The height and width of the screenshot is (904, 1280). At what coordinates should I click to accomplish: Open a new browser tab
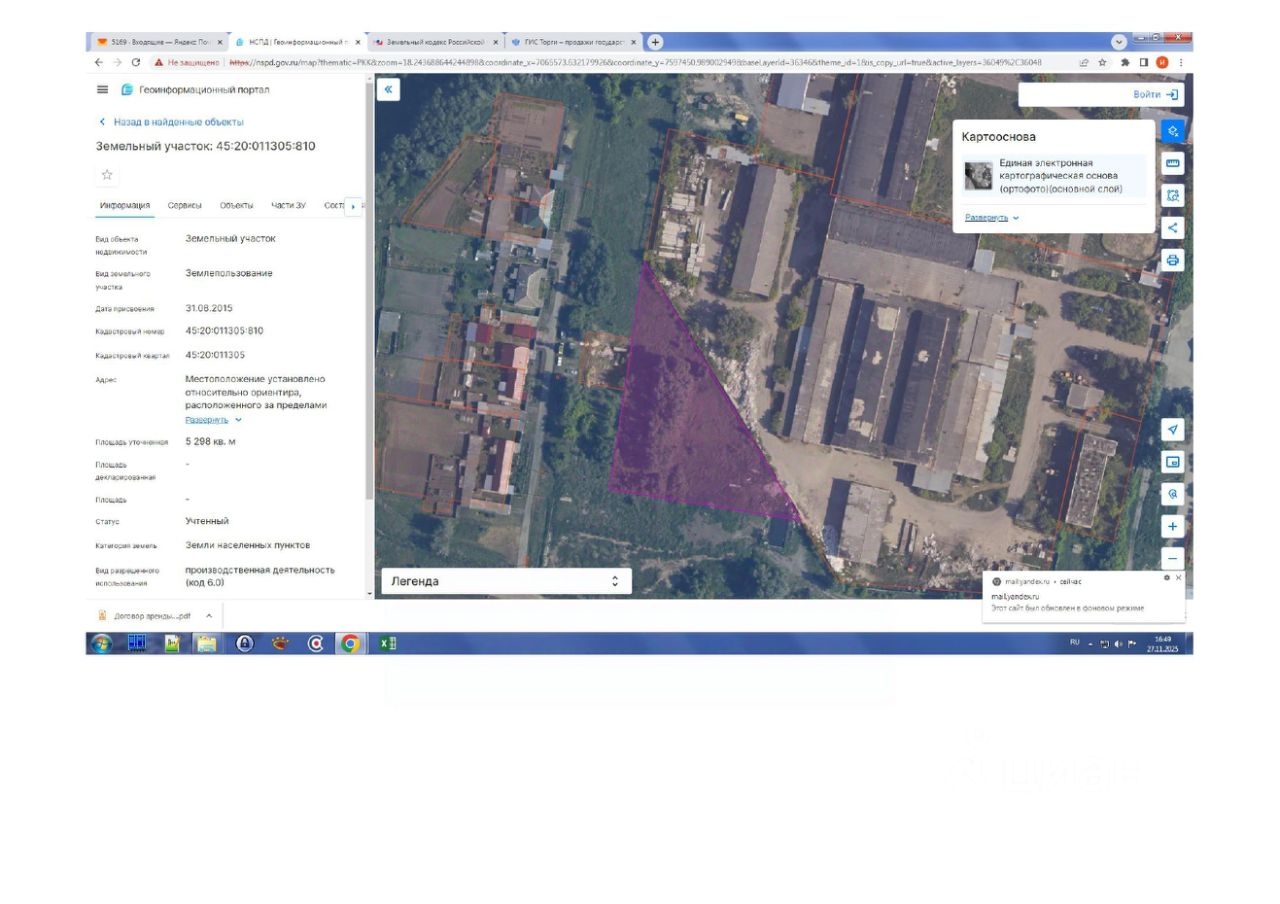coord(656,42)
